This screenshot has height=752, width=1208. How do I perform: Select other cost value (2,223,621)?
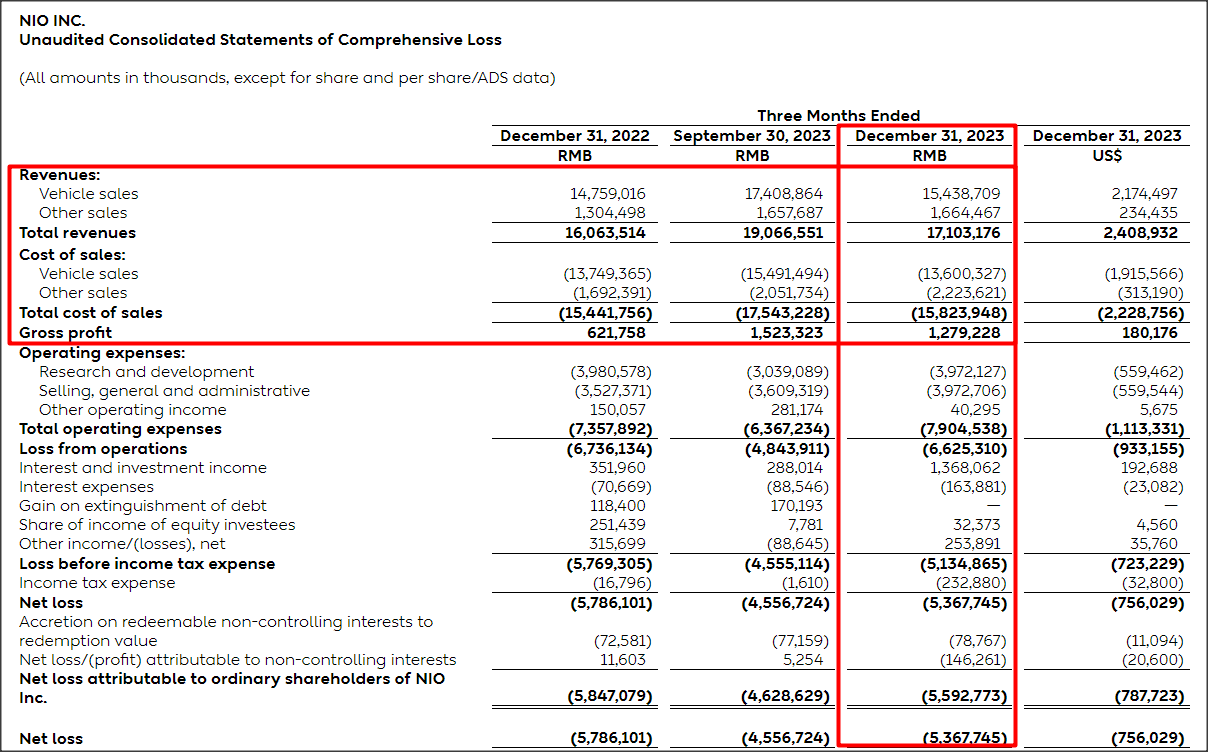(x=964, y=293)
